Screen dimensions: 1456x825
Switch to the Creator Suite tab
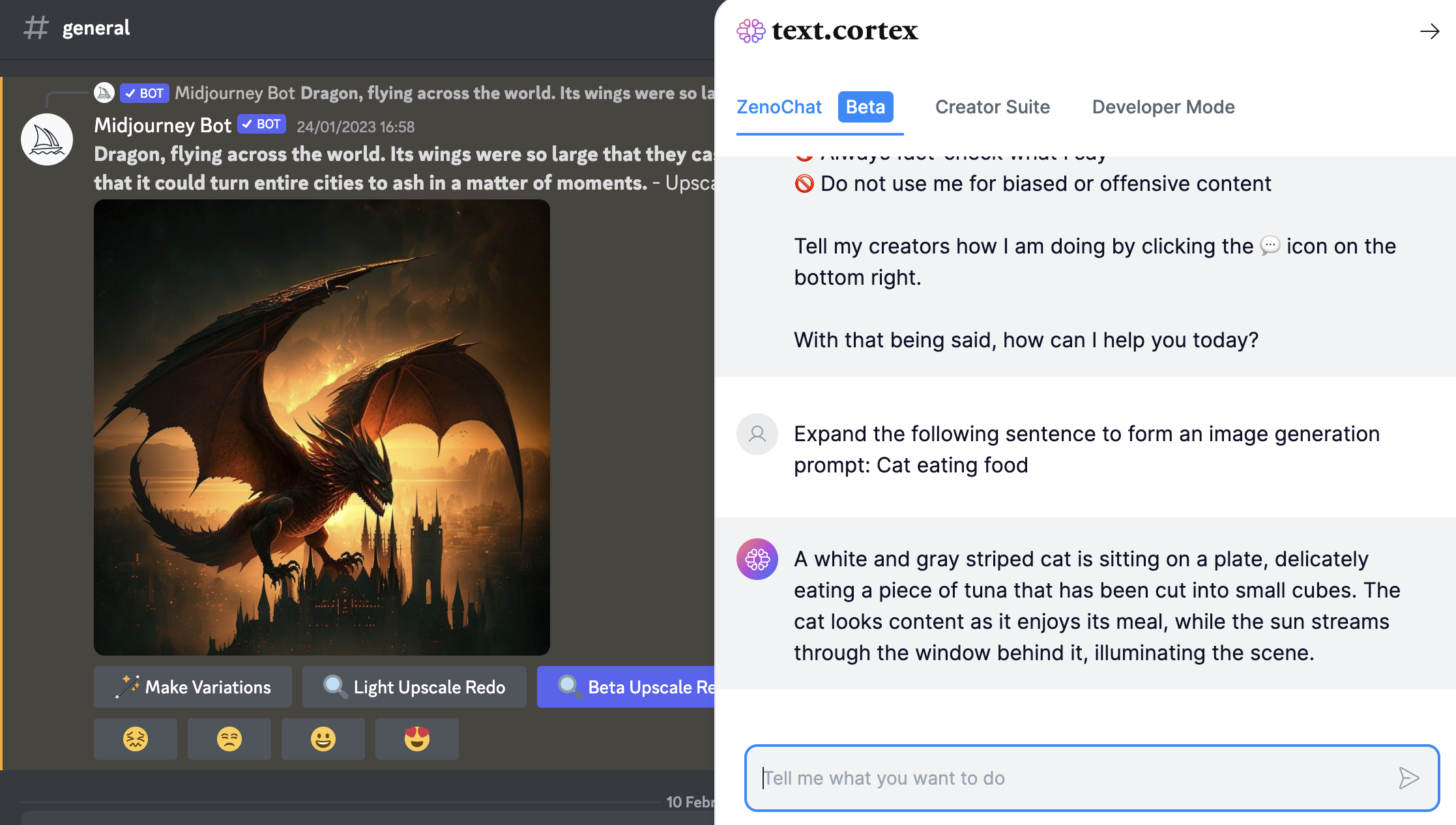click(x=992, y=107)
